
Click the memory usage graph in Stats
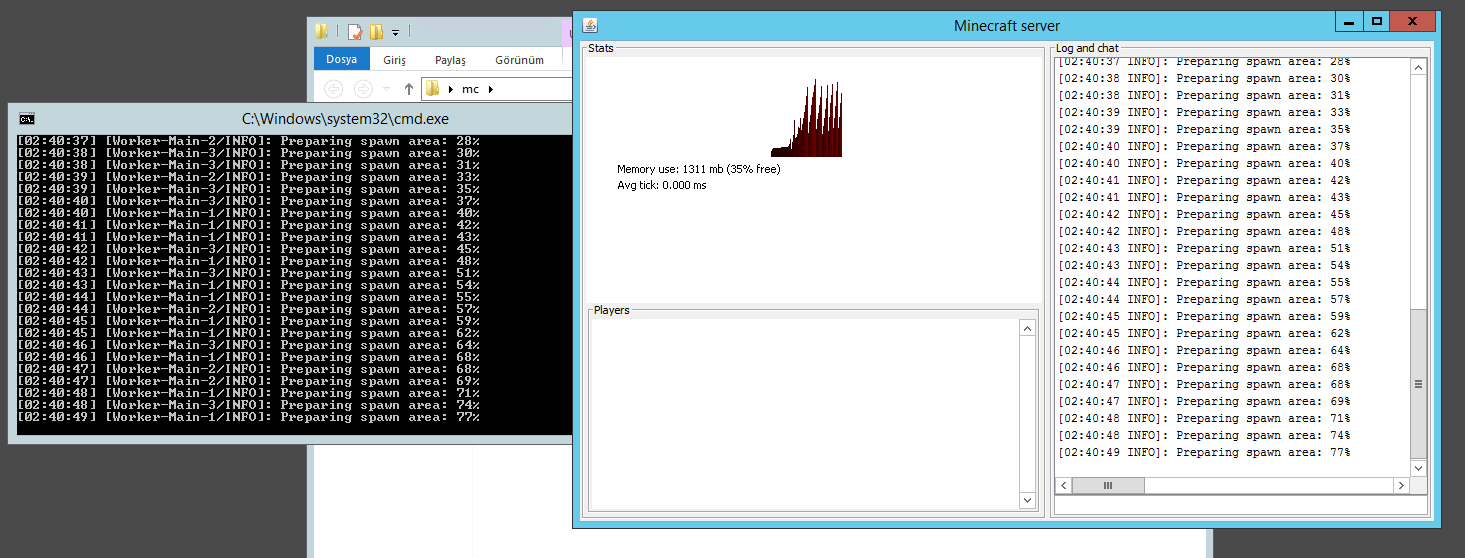[807, 118]
